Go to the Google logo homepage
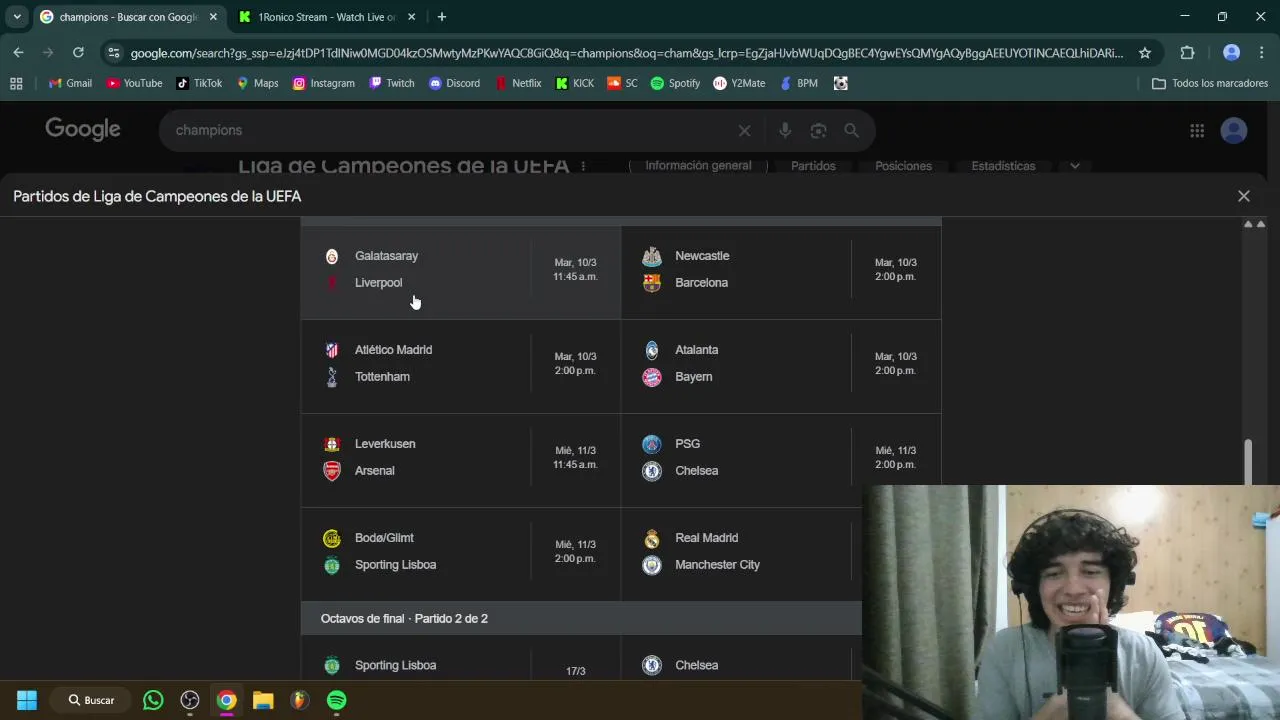1280x720 pixels. point(83,130)
